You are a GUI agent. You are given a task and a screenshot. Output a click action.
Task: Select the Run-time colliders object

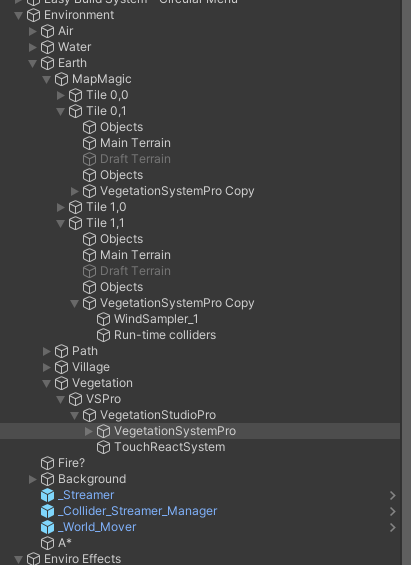point(165,335)
